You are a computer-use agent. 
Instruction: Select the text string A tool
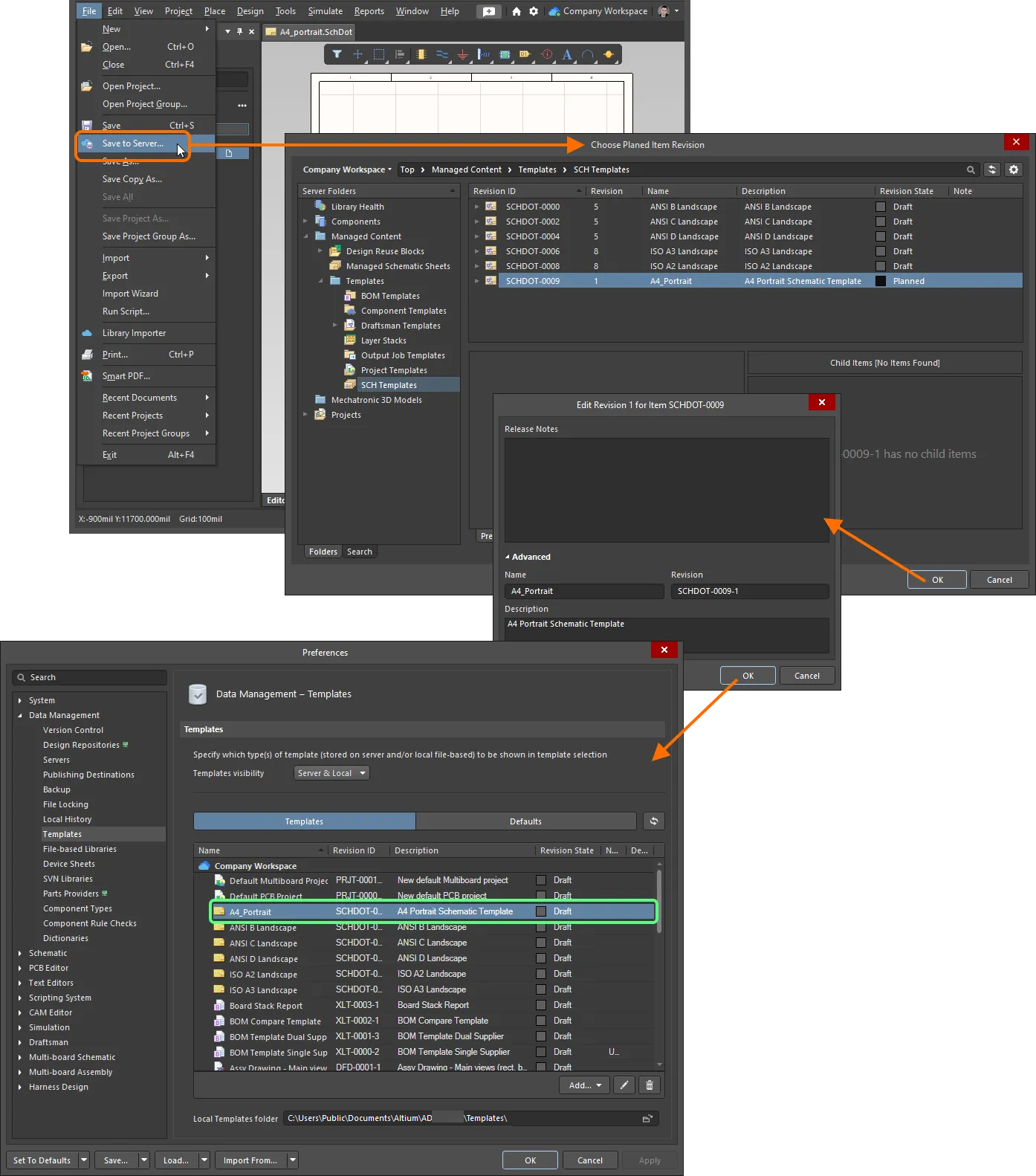(567, 54)
